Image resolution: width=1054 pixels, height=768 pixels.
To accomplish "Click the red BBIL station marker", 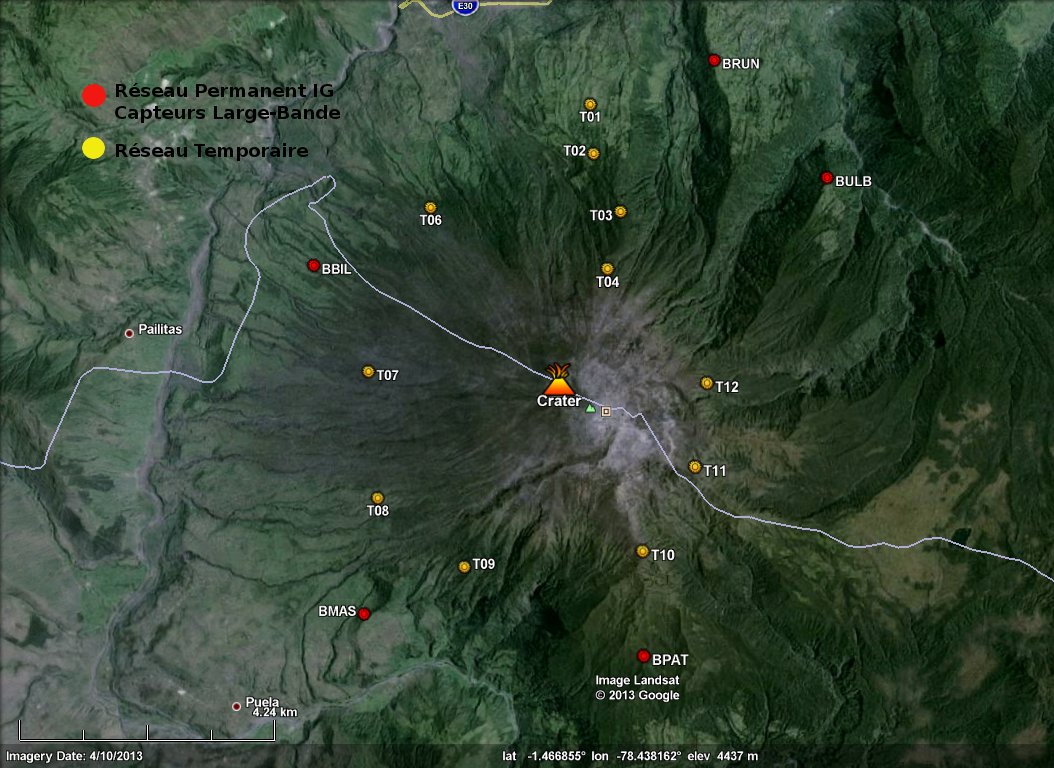I will 313,266.
